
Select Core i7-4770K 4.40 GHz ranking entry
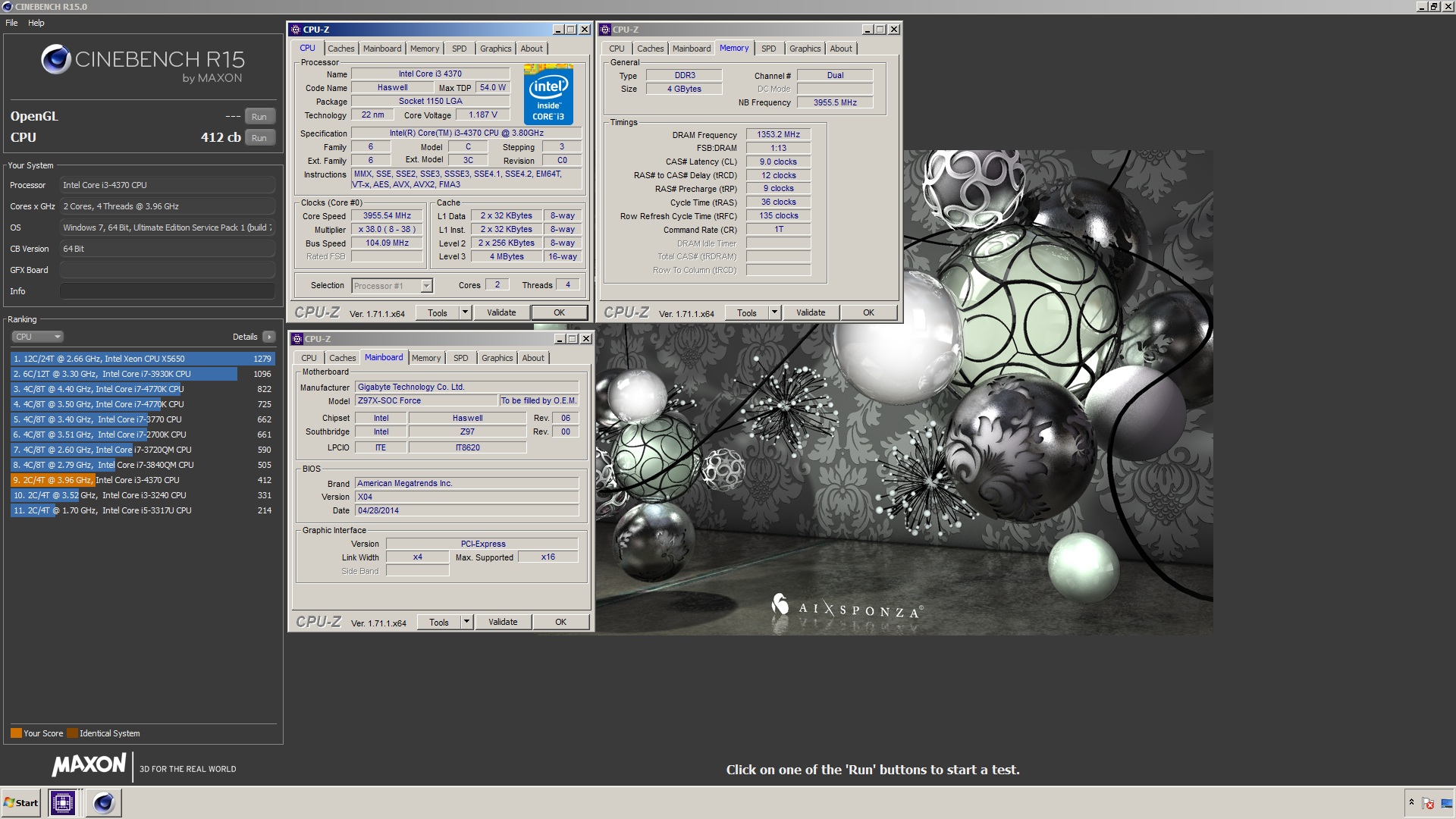pyautogui.click(x=143, y=389)
